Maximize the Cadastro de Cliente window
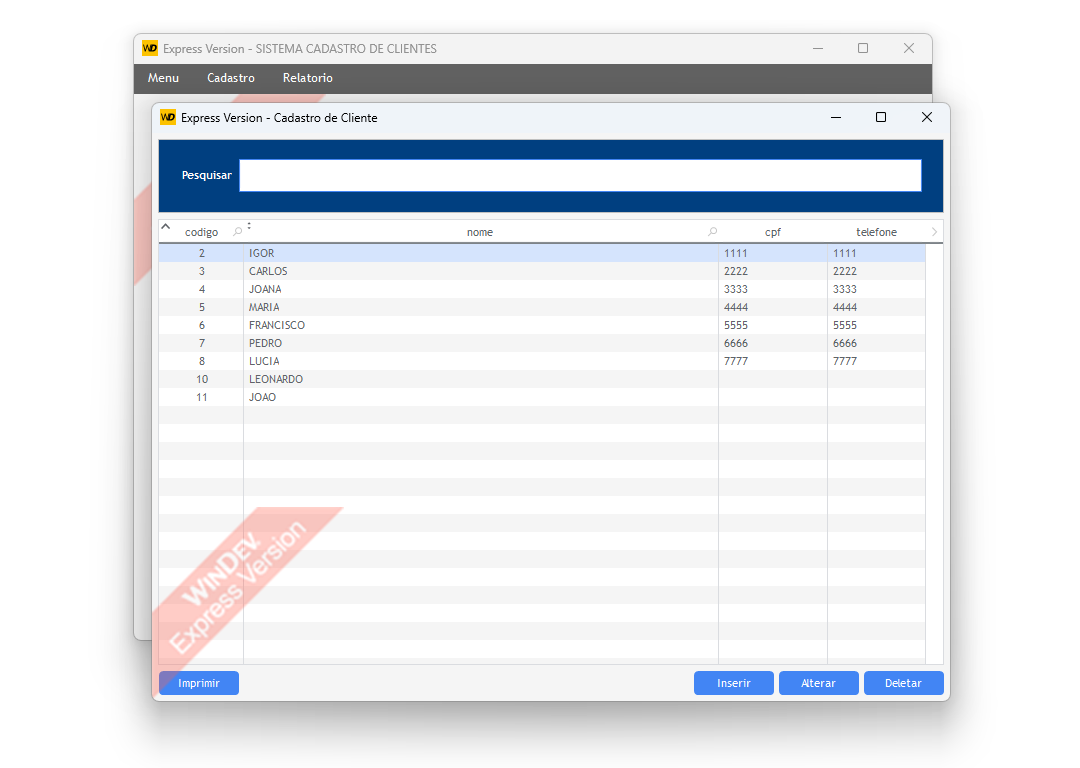1080x768 pixels. click(881, 118)
